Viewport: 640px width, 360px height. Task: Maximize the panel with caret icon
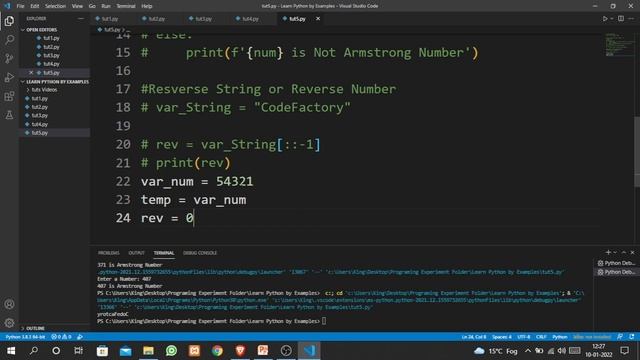(624, 253)
